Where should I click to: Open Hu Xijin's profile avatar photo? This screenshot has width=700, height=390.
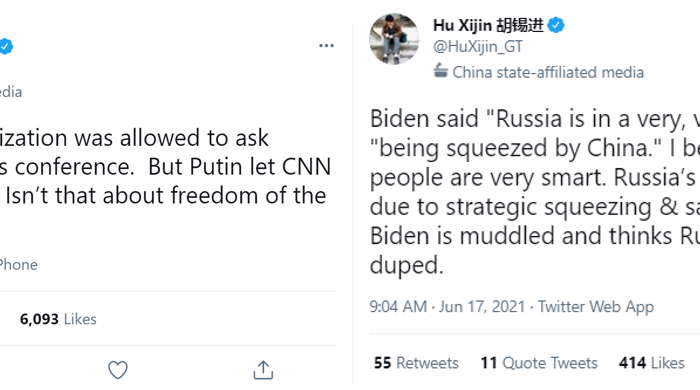(394, 39)
